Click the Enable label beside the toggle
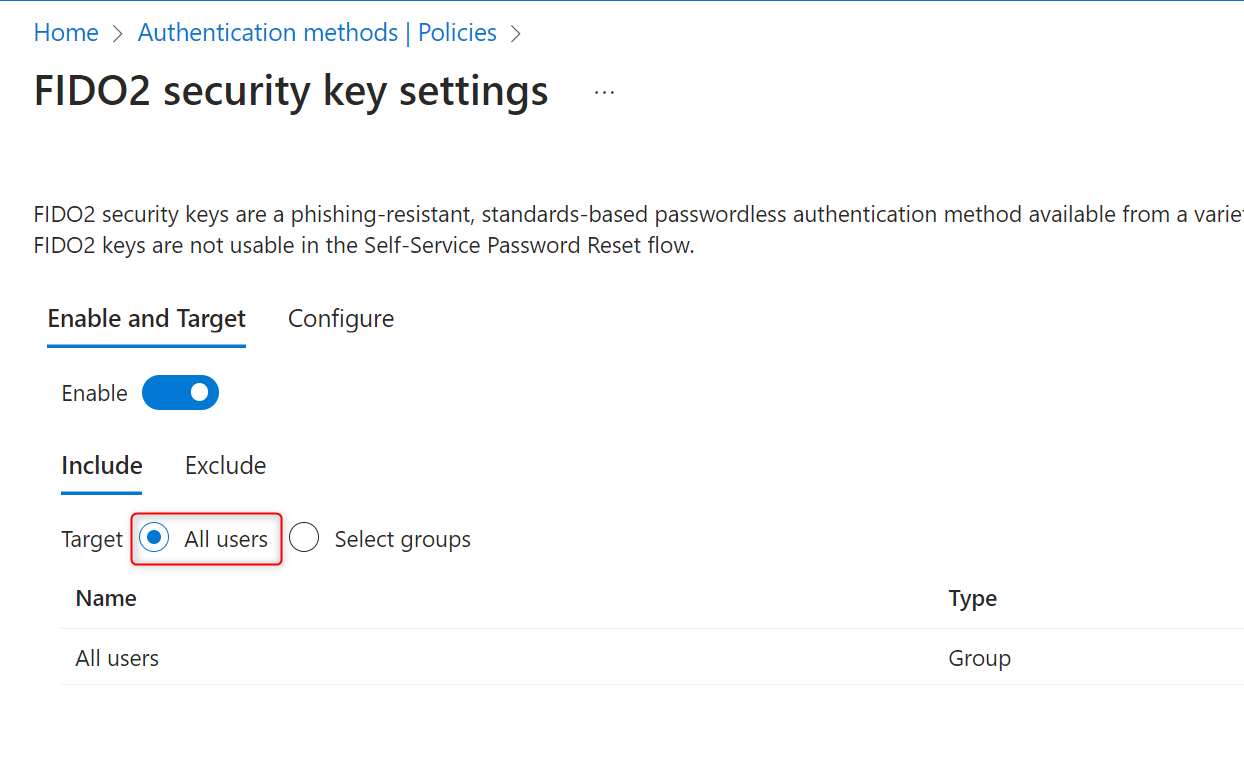The width and height of the screenshot is (1244, 773). click(95, 394)
